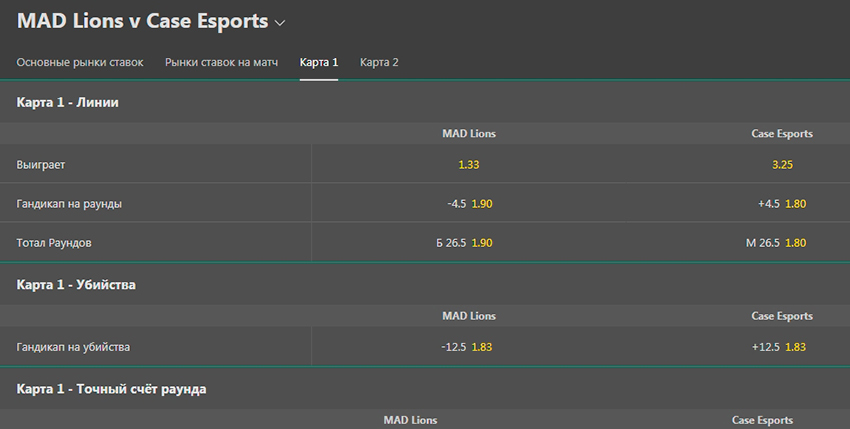850x429 pixels.
Task: Open the Основные рынки ставок tab
Action: [80, 62]
